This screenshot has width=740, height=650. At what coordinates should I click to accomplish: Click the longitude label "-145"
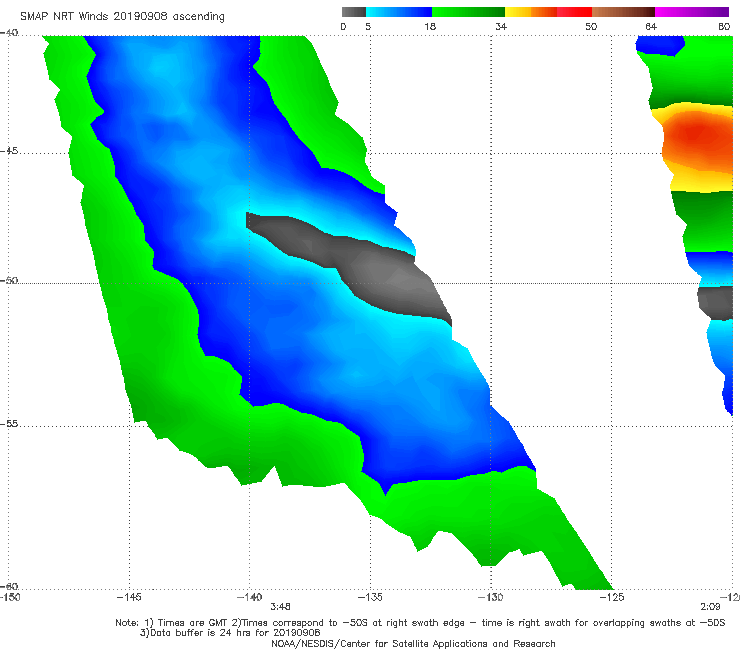pyautogui.click(x=129, y=597)
